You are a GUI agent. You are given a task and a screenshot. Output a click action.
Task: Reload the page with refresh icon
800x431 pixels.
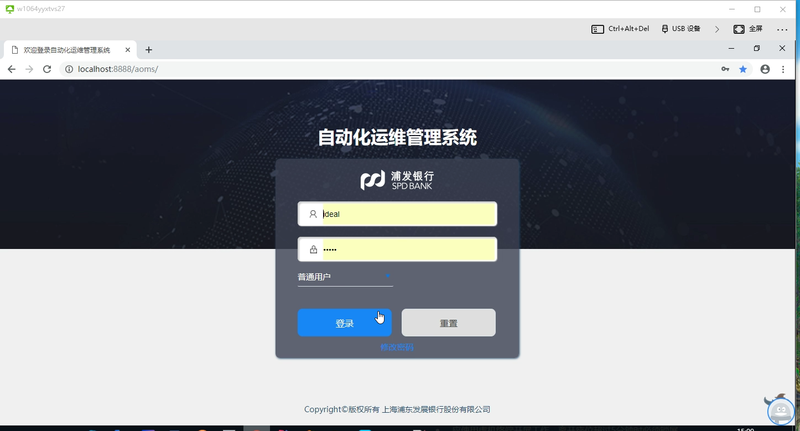(x=47, y=69)
